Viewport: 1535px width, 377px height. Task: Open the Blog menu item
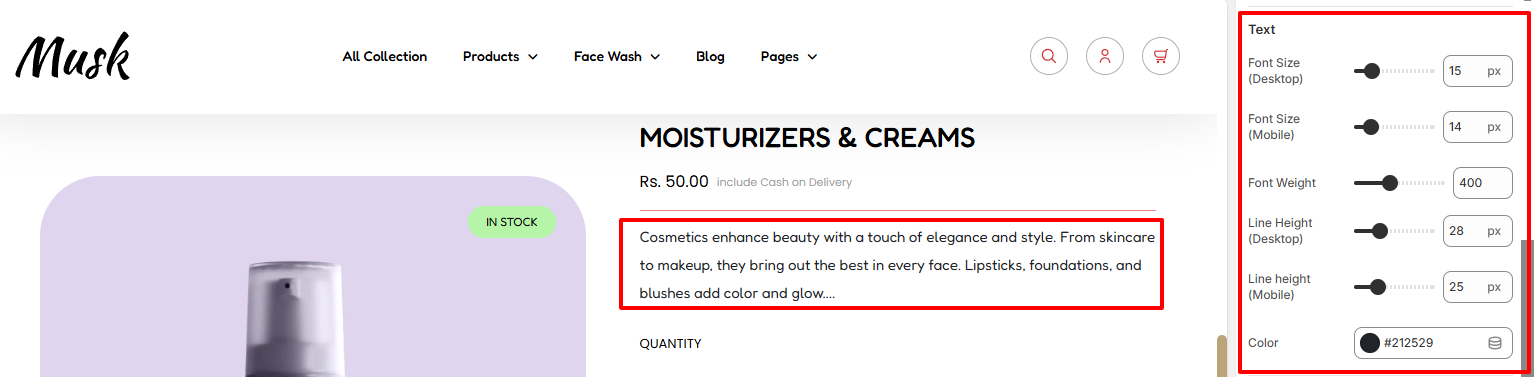(x=710, y=57)
